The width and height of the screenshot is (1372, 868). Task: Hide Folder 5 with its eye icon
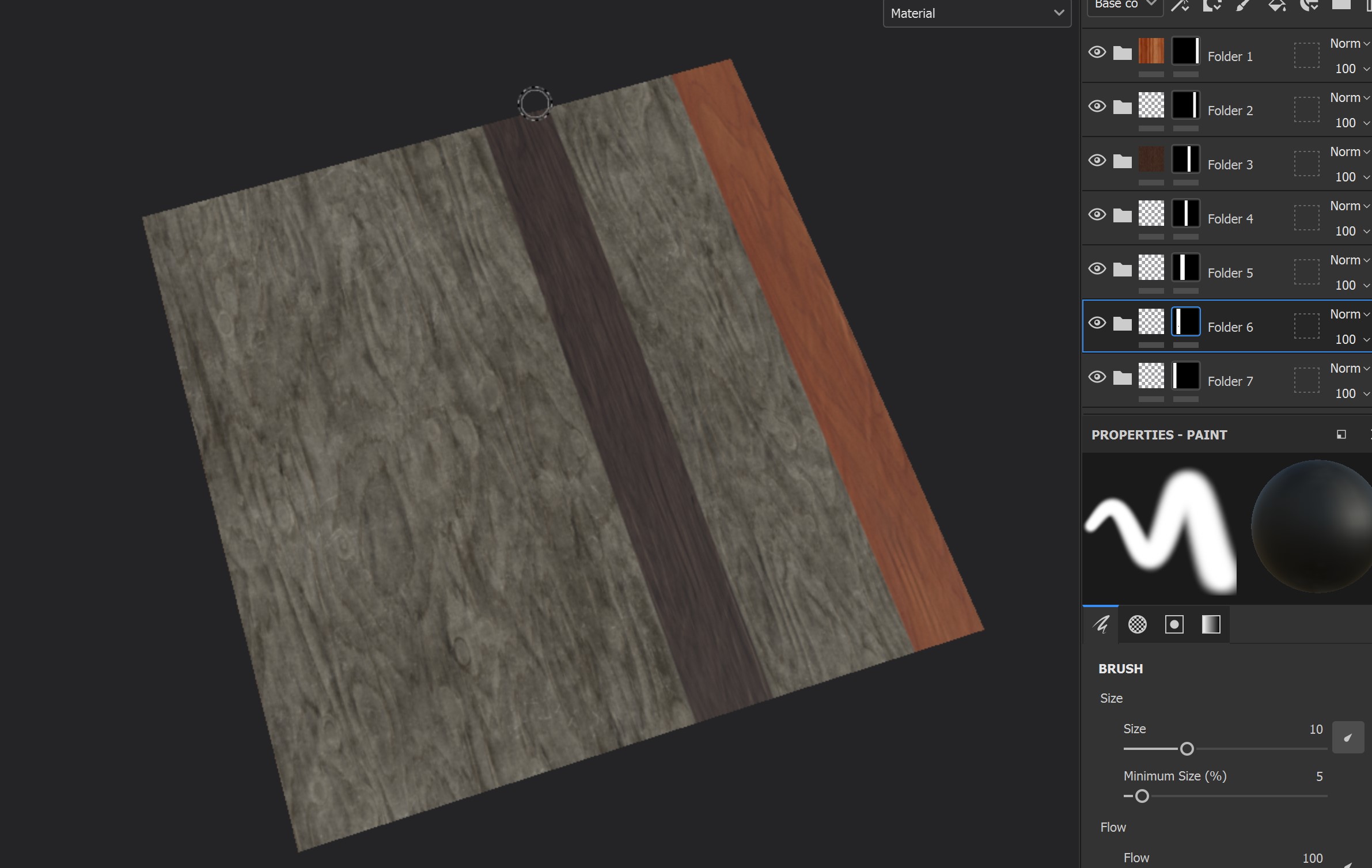(1097, 269)
